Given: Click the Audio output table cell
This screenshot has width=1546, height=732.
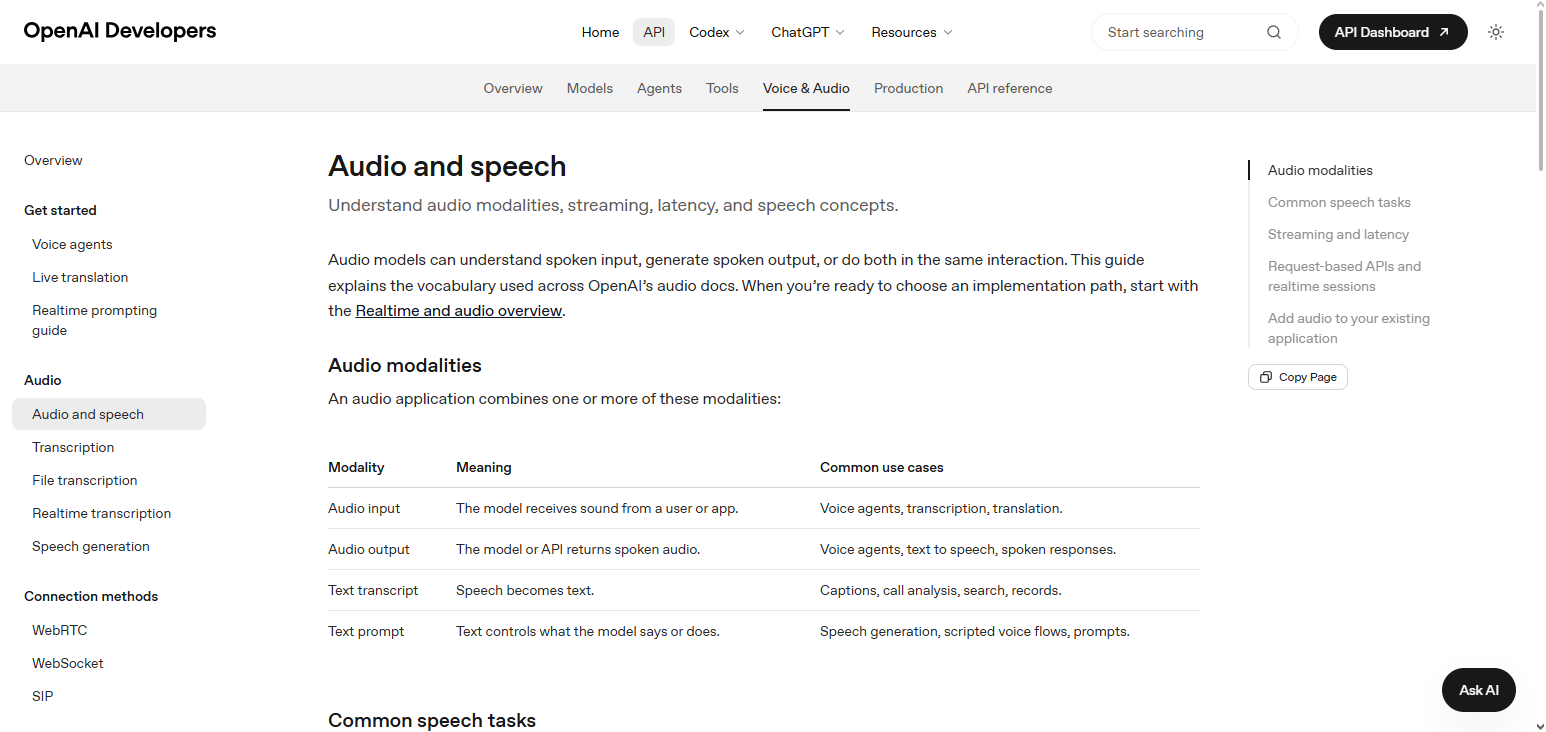Looking at the screenshot, I should click(369, 549).
